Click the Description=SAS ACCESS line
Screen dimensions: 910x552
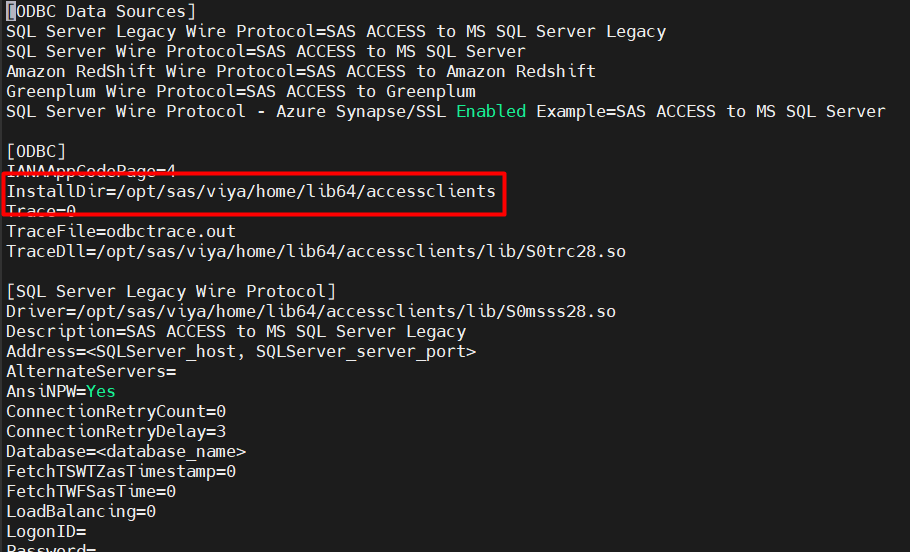click(236, 331)
